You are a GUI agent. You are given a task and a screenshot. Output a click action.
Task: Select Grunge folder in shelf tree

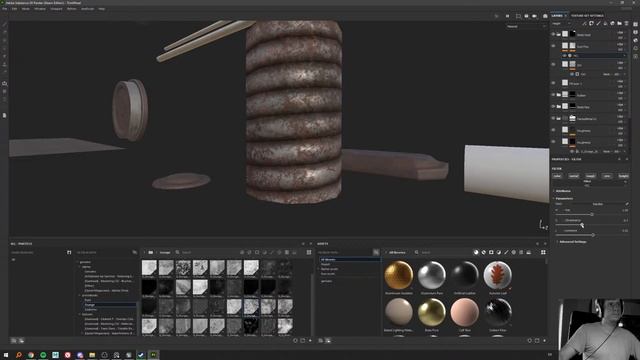[x=90, y=304]
